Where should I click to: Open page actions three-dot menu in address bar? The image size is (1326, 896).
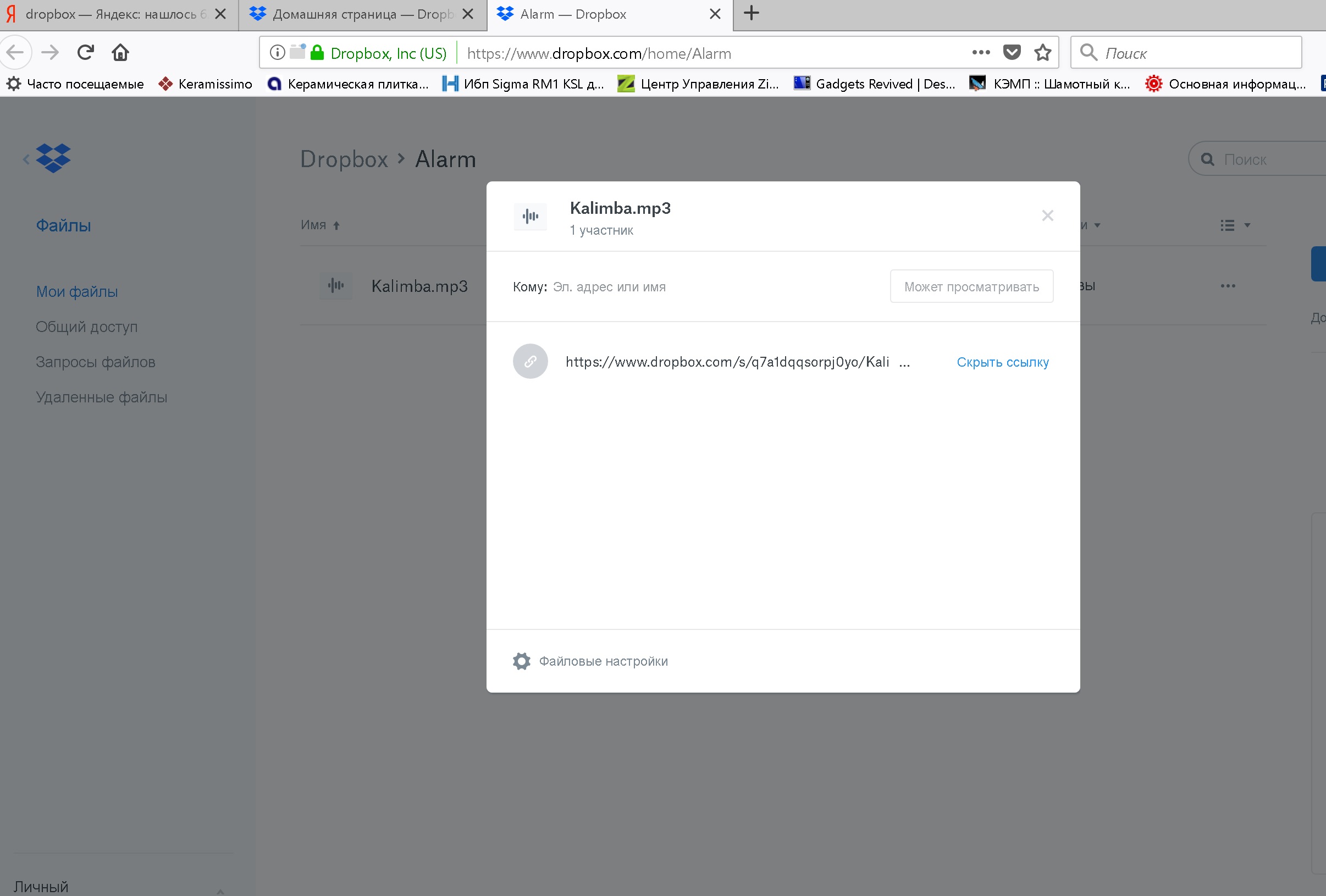click(980, 53)
